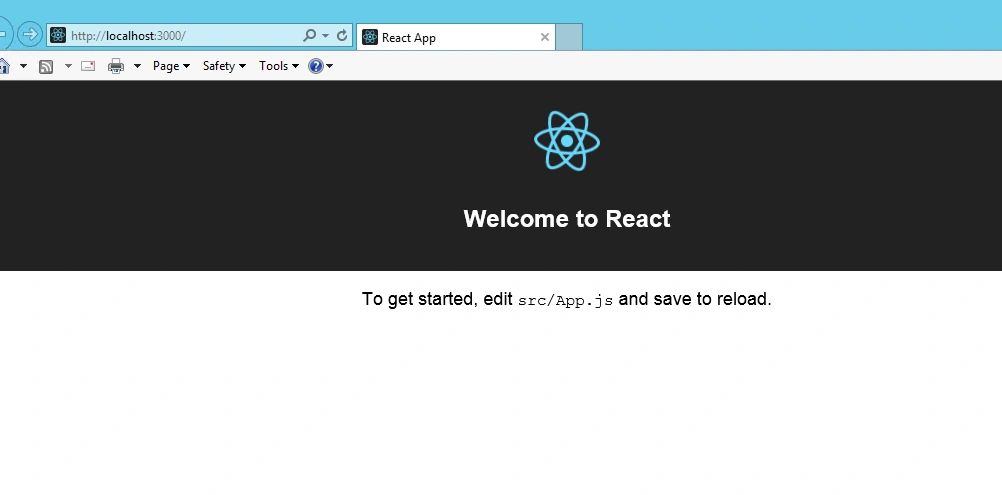This screenshot has height=495, width=1002.
Task: Click the React favicon in the address bar
Action: click(x=58, y=36)
